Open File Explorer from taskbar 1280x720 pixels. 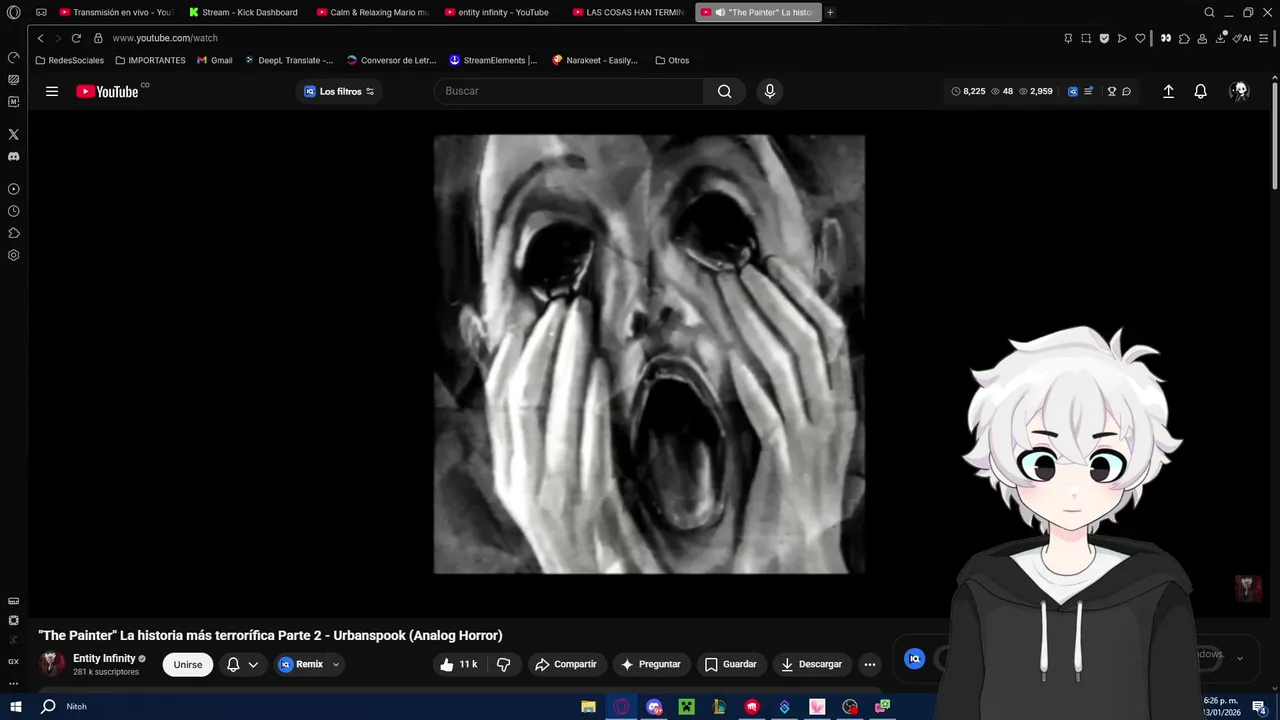tap(589, 706)
